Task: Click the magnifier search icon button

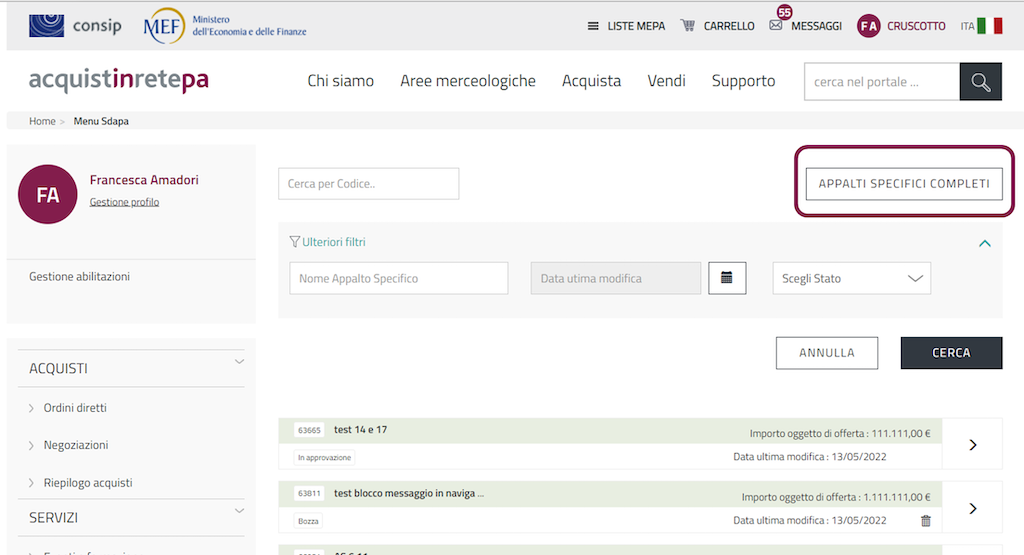Action: [x=980, y=82]
